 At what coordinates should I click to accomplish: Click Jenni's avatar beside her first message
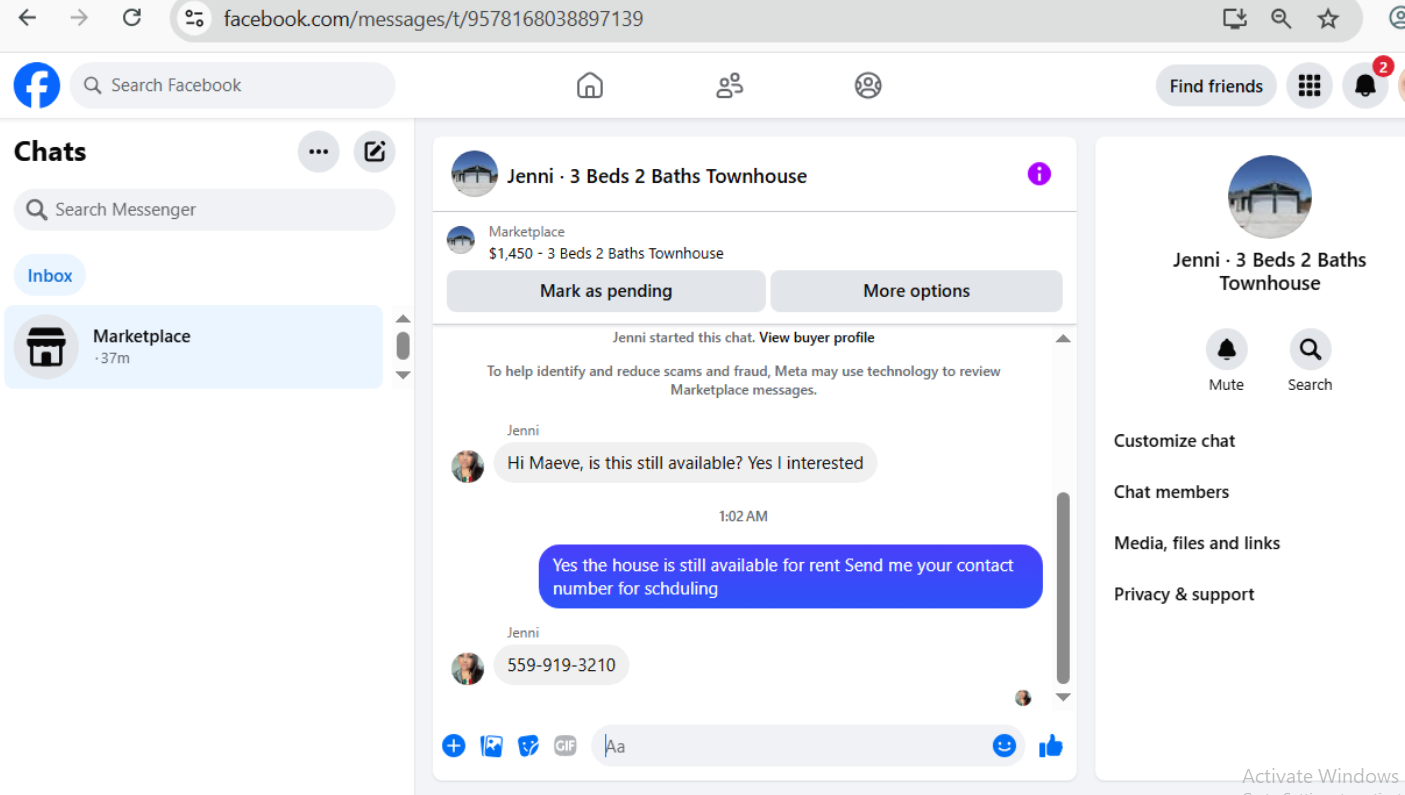coord(468,466)
